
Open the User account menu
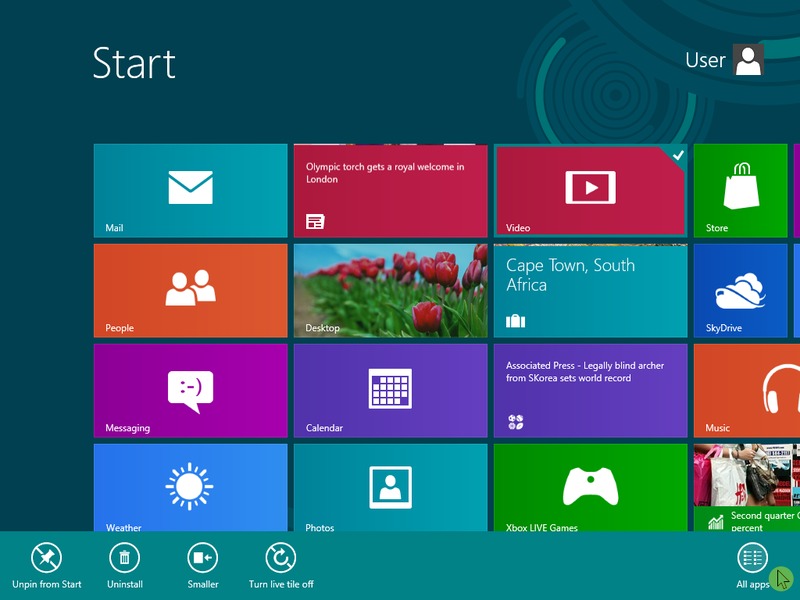(725, 60)
